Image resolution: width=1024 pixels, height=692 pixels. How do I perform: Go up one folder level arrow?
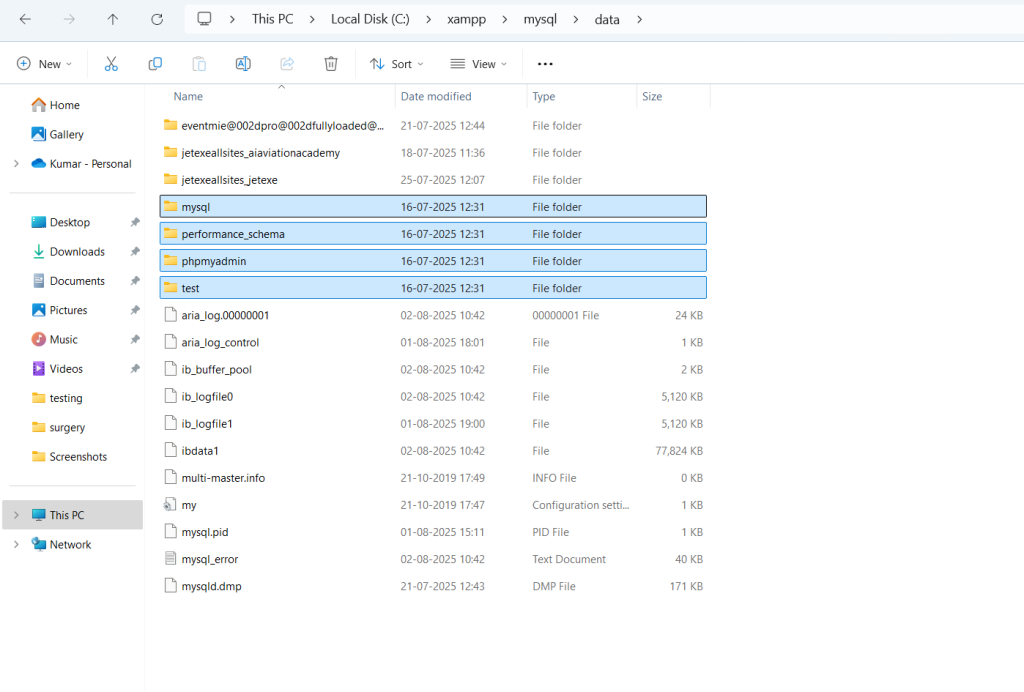[x=113, y=20]
